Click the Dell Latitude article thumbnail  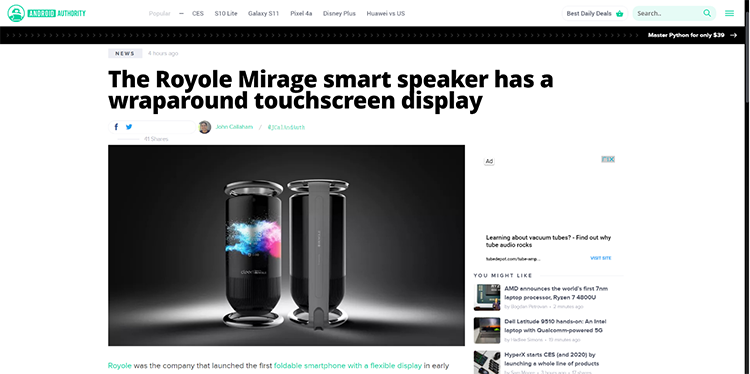pos(487,330)
